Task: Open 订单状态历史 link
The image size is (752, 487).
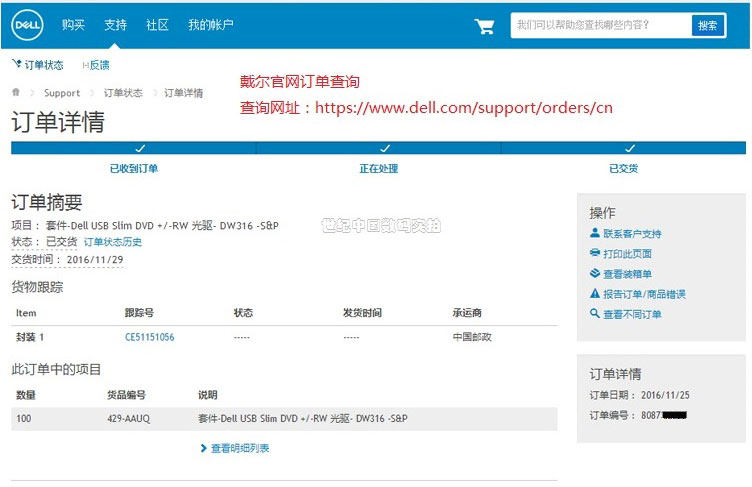Action: tap(113, 241)
